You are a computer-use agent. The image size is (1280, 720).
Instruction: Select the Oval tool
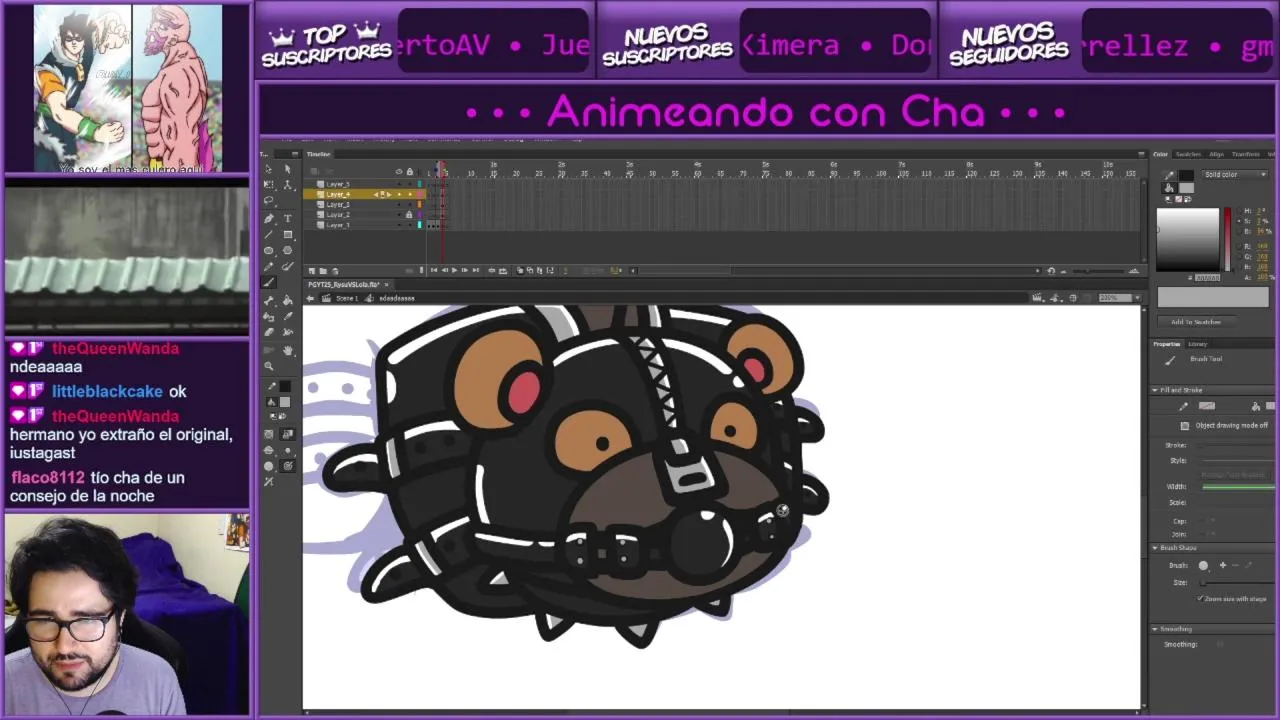tap(268, 250)
